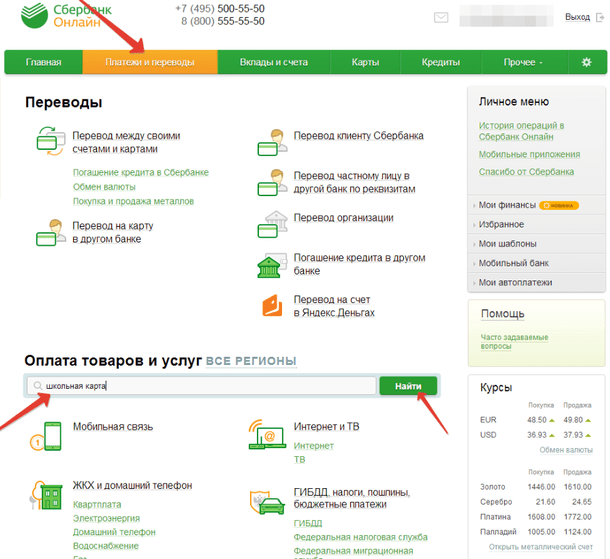The height and width of the screenshot is (559, 610).
Task: Click the Yandex Money transfer icon
Action: pos(272,305)
